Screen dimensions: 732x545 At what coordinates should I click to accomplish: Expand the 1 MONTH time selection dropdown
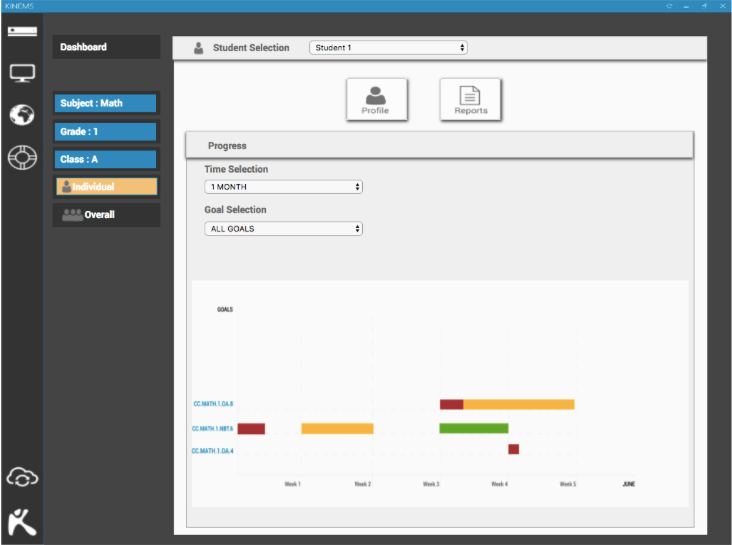[x=283, y=187]
